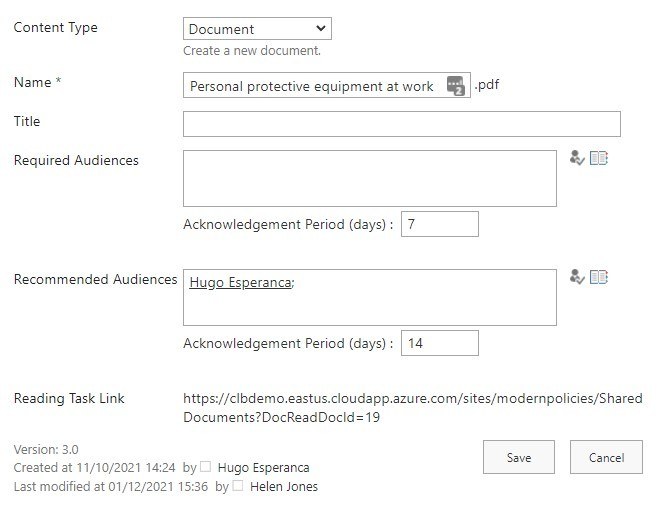Focus the empty Title input box
The height and width of the screenshot is (507, 671).
401,123
